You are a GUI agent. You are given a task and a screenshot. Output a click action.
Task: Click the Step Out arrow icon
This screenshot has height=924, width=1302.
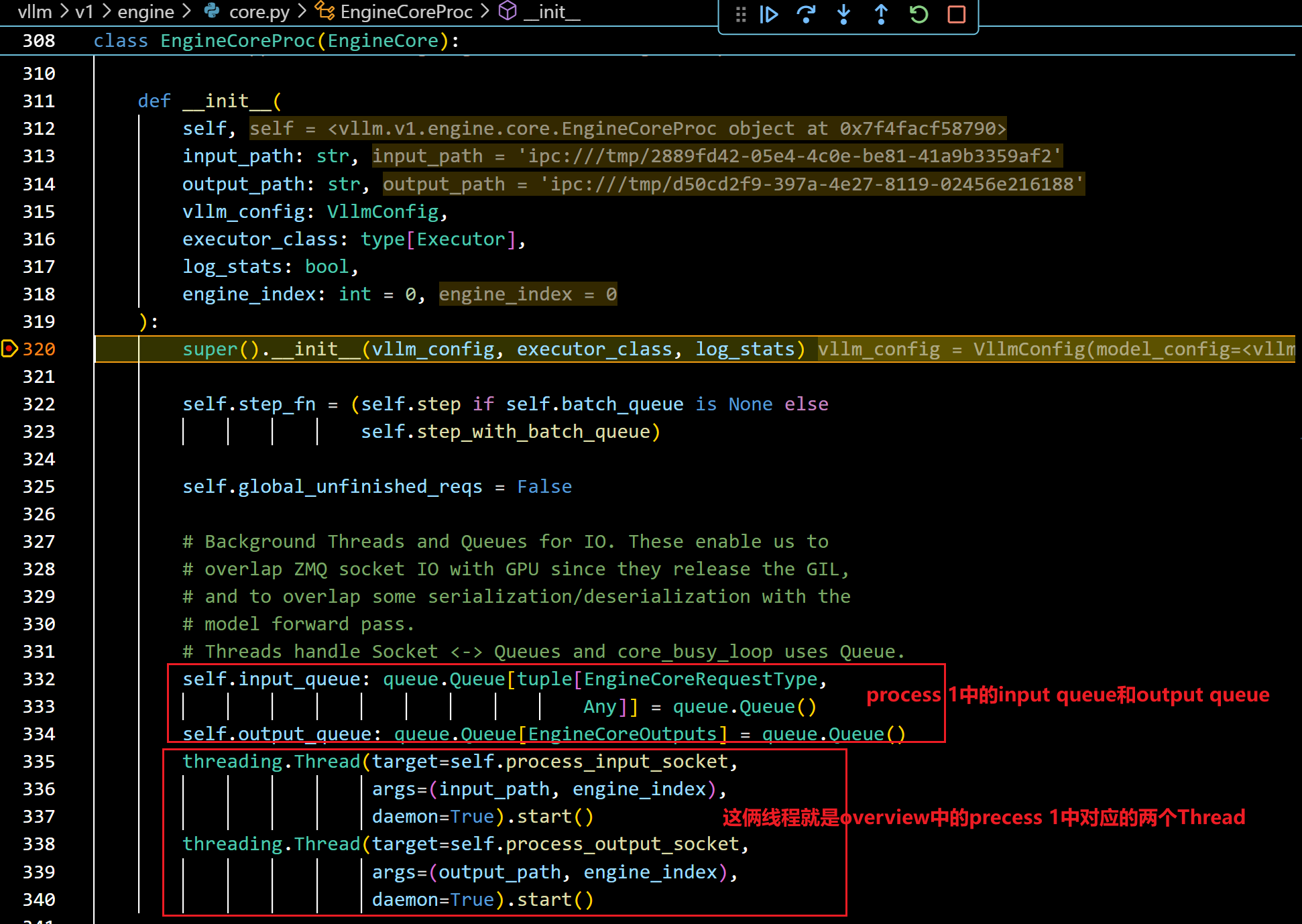[881, 15]
